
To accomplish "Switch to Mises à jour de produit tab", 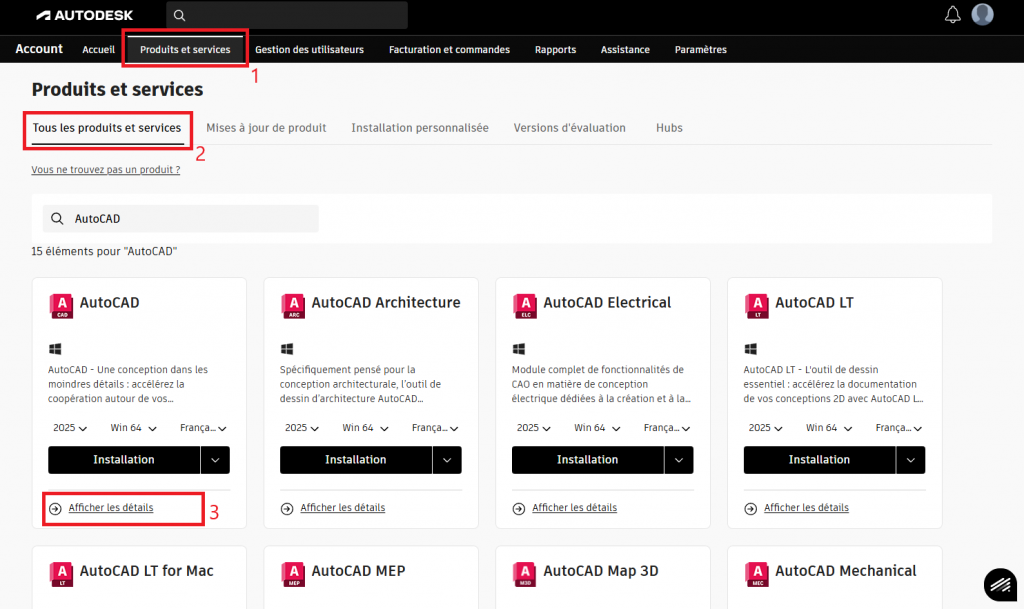I will tap(266, 128).
